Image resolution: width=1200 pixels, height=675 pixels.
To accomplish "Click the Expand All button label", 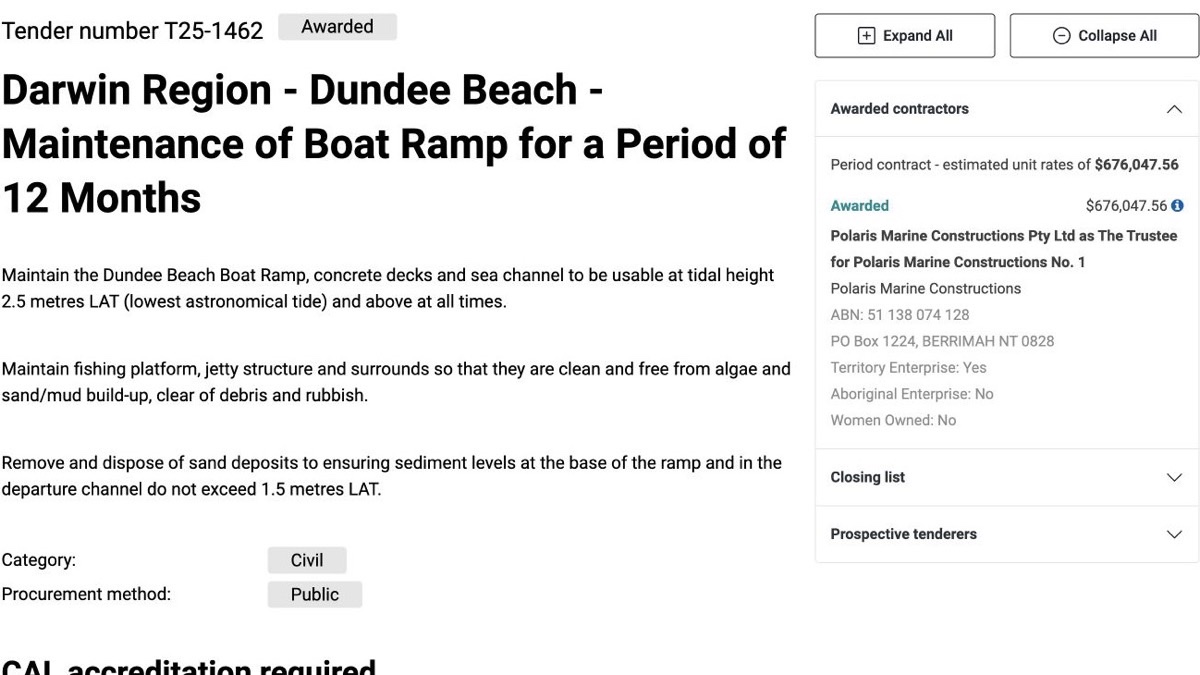I will (x=918, y=36).
